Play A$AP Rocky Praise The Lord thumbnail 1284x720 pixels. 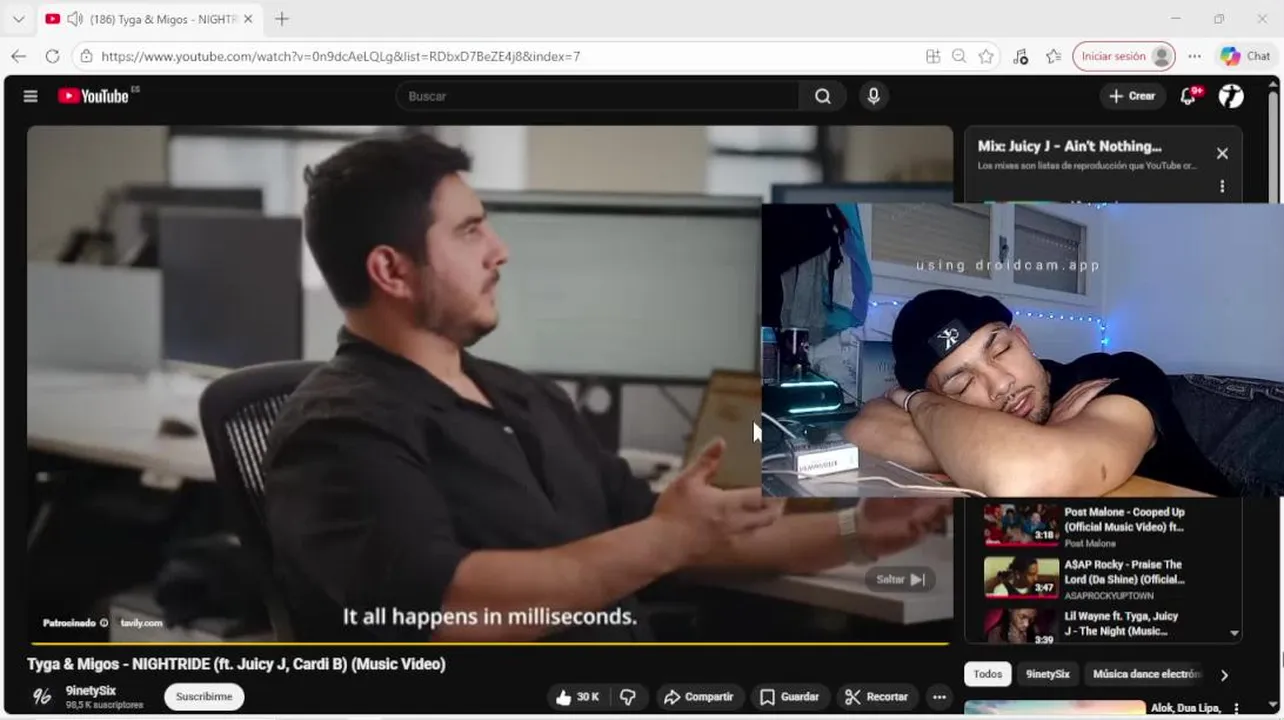(x=1021, y=577)
